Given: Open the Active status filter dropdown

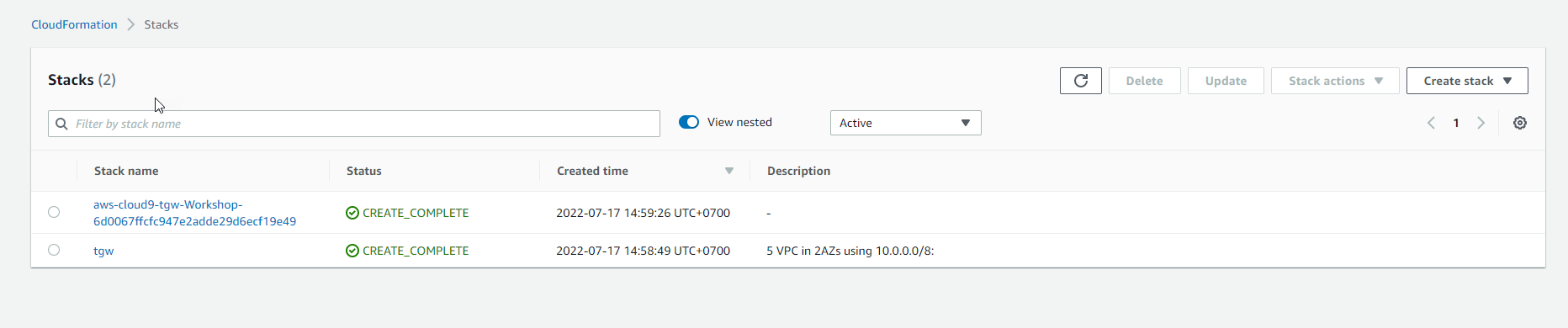Looking at the screenshot, I should (905, 123).
